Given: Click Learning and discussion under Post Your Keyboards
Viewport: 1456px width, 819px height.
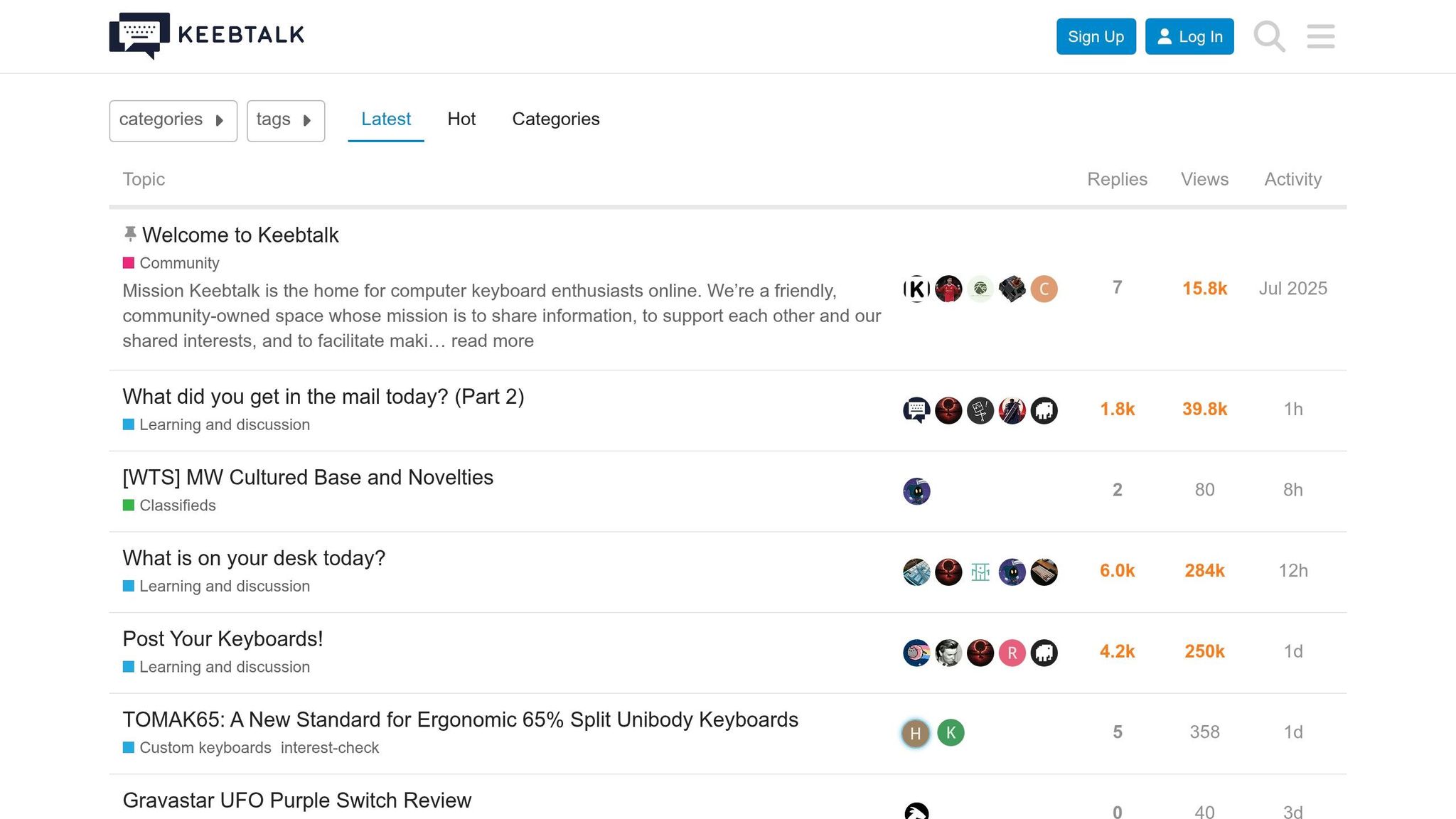Looking at the screenshot, I should 216,667.
